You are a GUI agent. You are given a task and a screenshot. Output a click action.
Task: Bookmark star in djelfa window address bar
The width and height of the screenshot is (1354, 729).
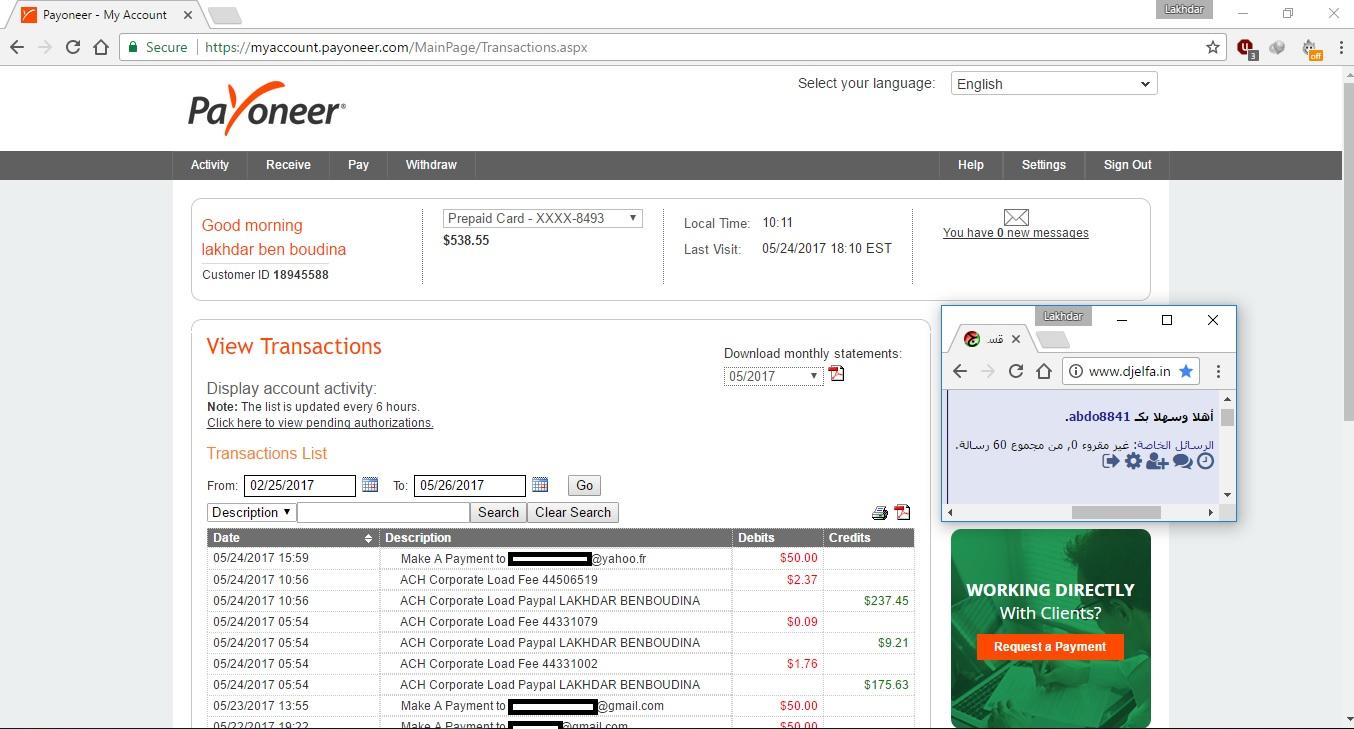[x=1186, y=371]
